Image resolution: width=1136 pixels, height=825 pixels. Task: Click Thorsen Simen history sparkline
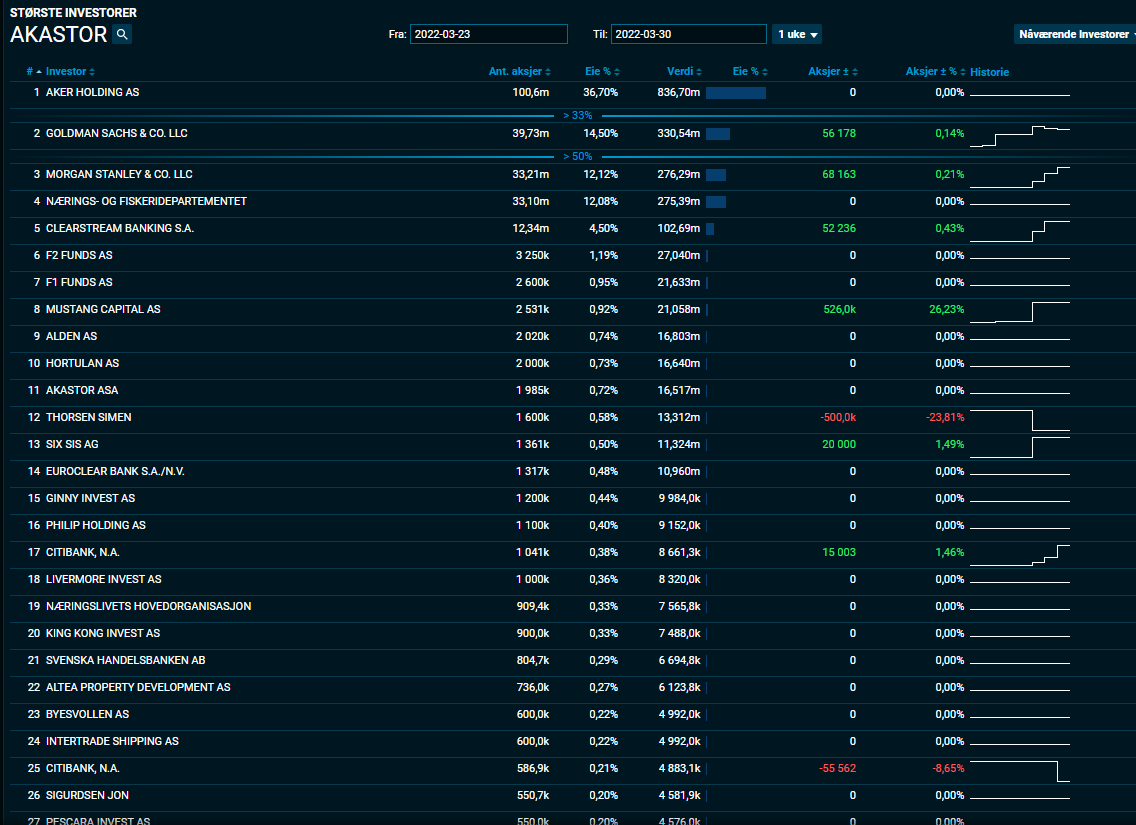coord(1019,420)
